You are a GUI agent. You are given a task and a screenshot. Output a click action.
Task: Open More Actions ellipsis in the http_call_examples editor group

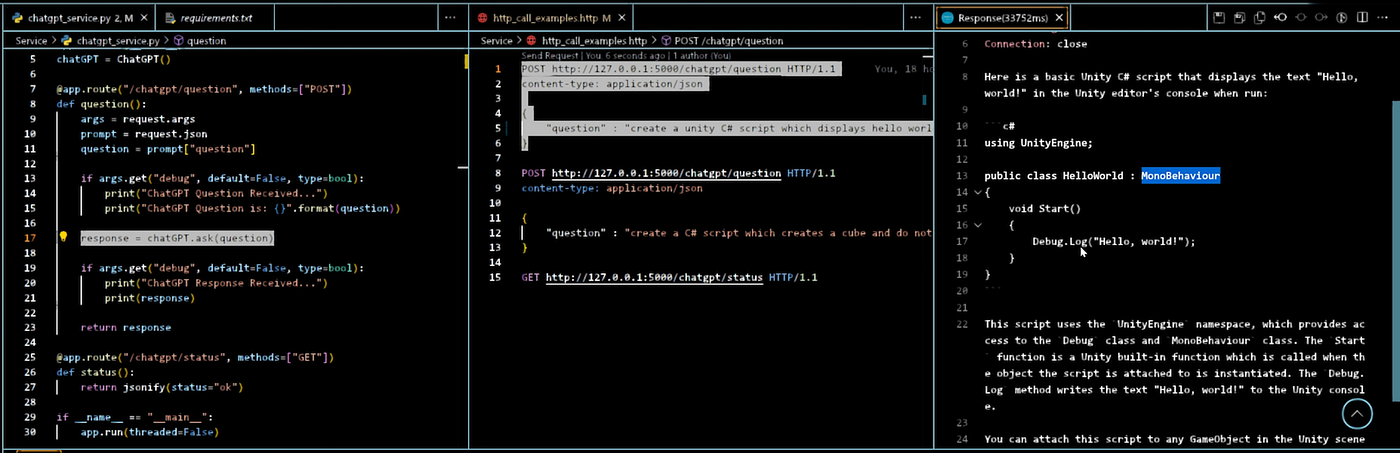coord(914,17)
